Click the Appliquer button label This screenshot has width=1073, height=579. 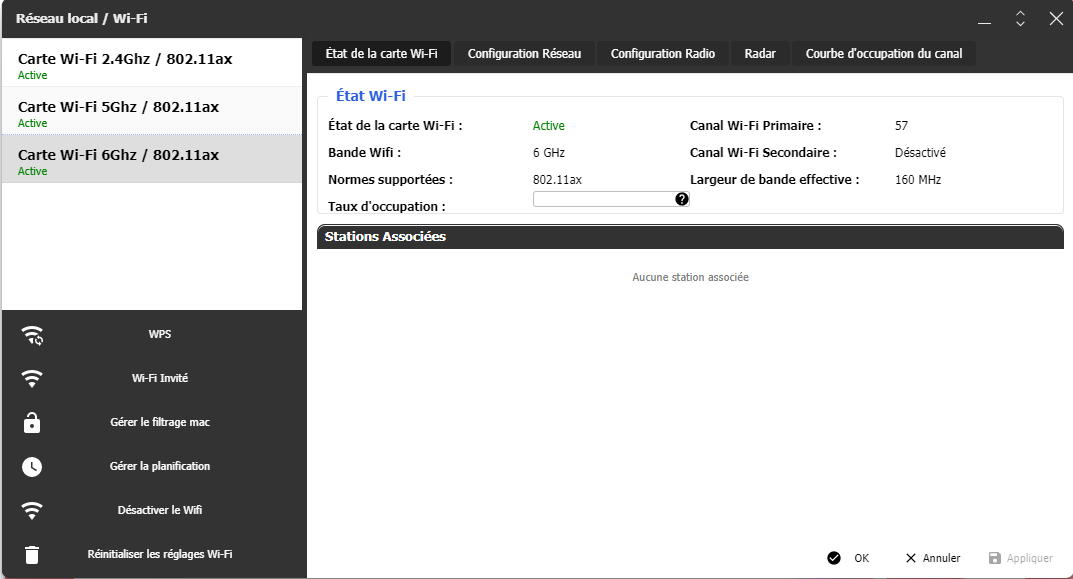1029,558
